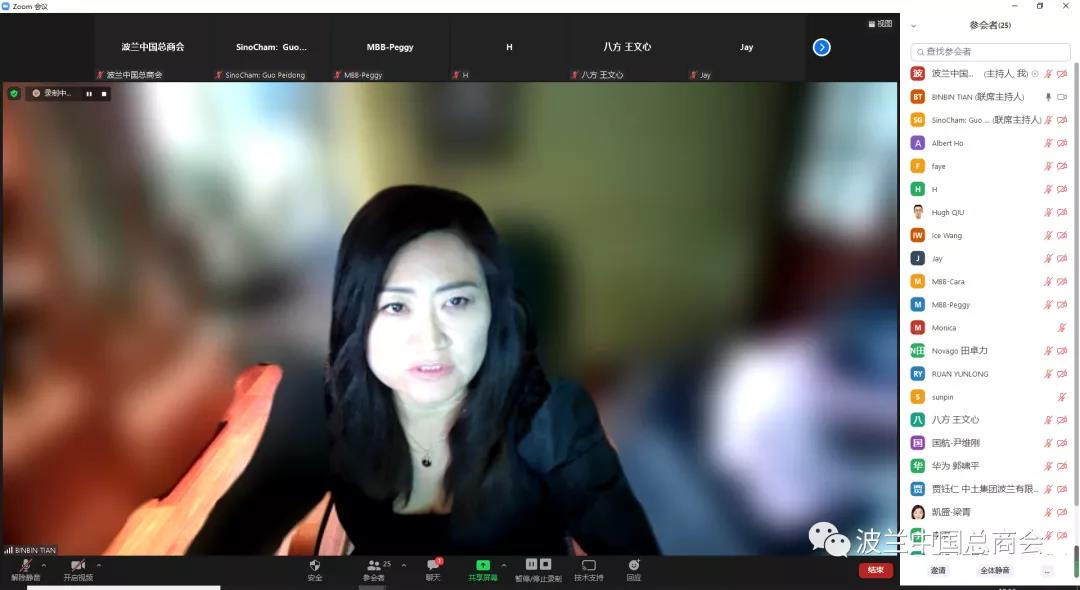
Task: Open the View (视图) menu at top right
Action: pos(880,24)
